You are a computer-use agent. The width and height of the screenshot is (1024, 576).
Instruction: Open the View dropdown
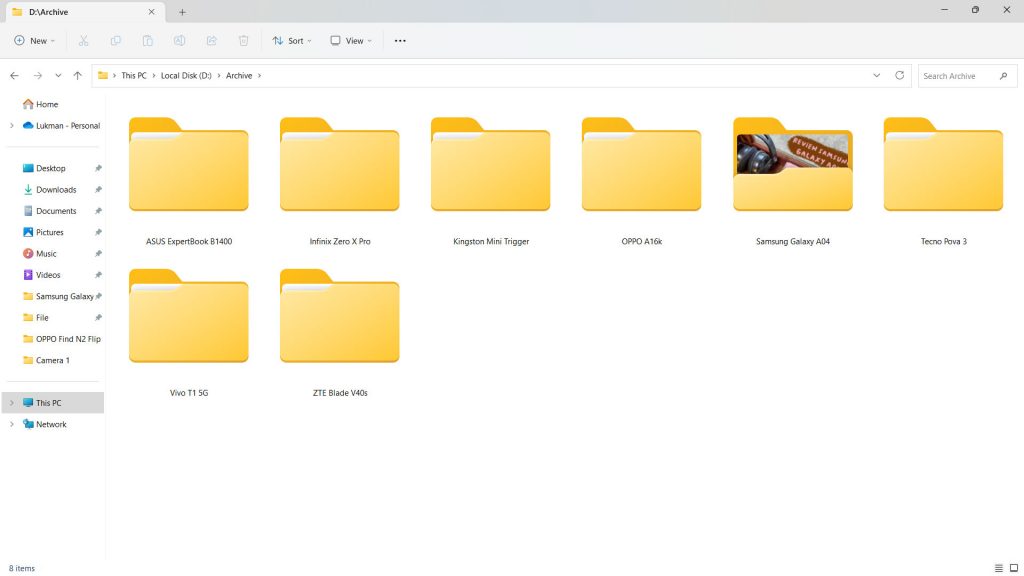[351, 40]
